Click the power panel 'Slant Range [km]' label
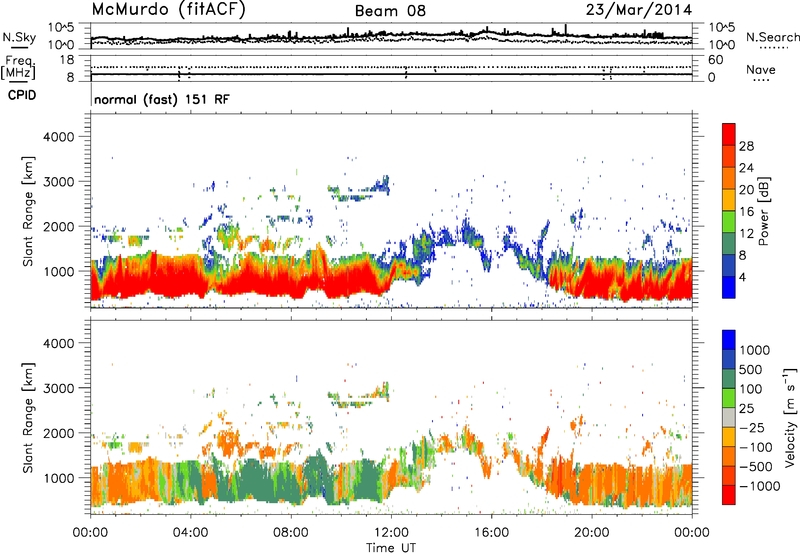The width and height of the screenshot is (800, 554). point(28,211)
